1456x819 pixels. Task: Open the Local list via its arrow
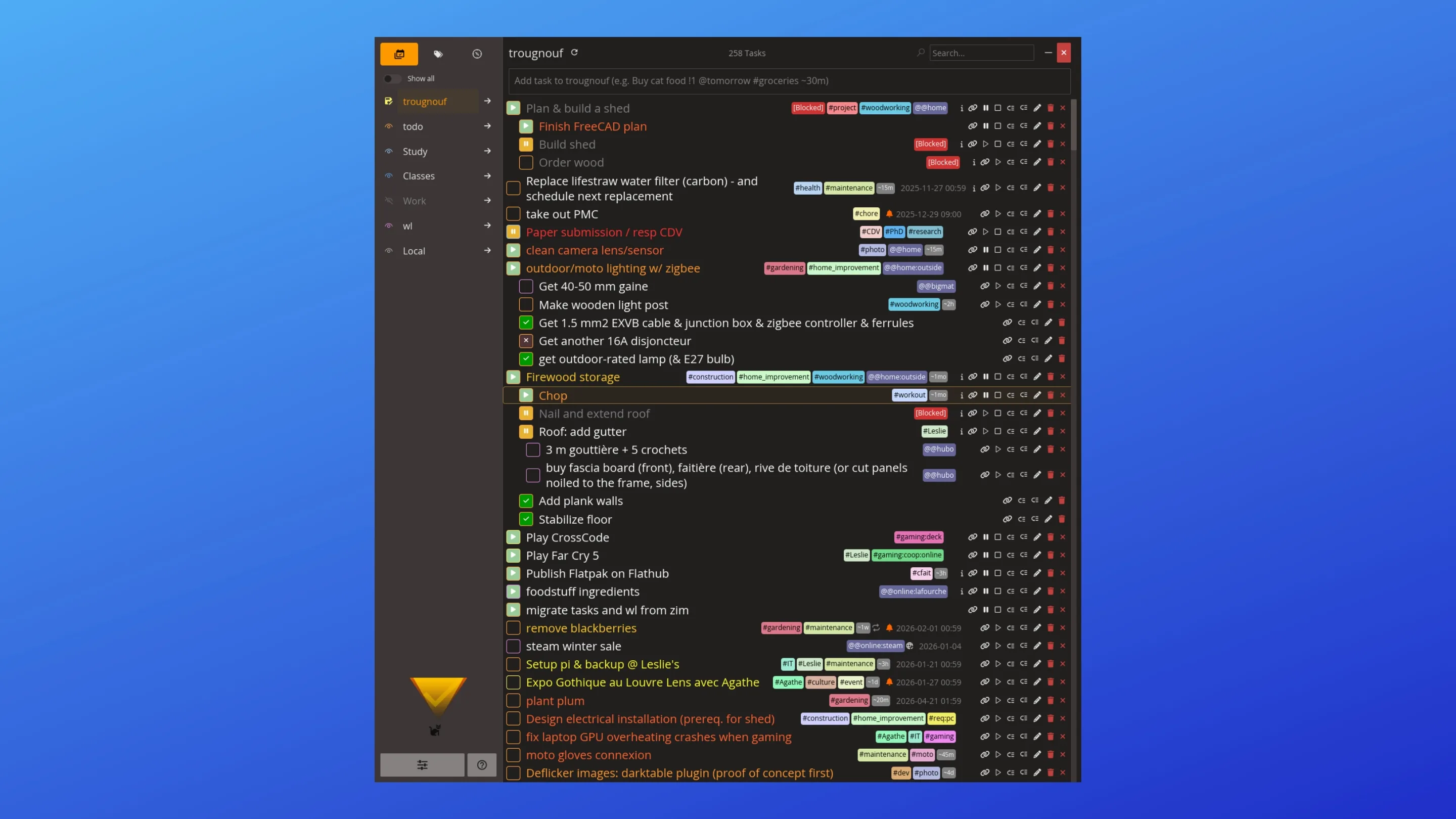coord(487,250)
